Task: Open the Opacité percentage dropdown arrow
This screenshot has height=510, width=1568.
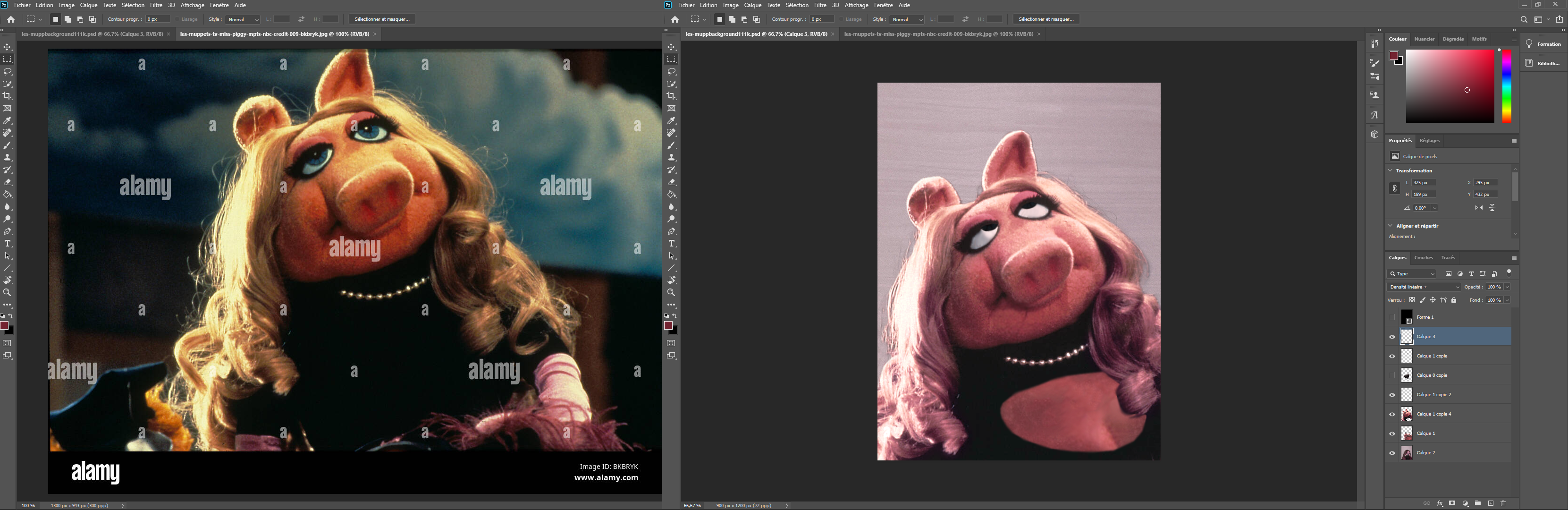Action: click(1507, 287)
